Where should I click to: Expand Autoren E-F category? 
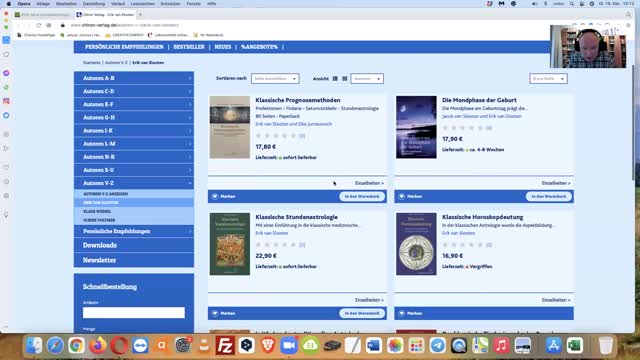tap(134, 104)
